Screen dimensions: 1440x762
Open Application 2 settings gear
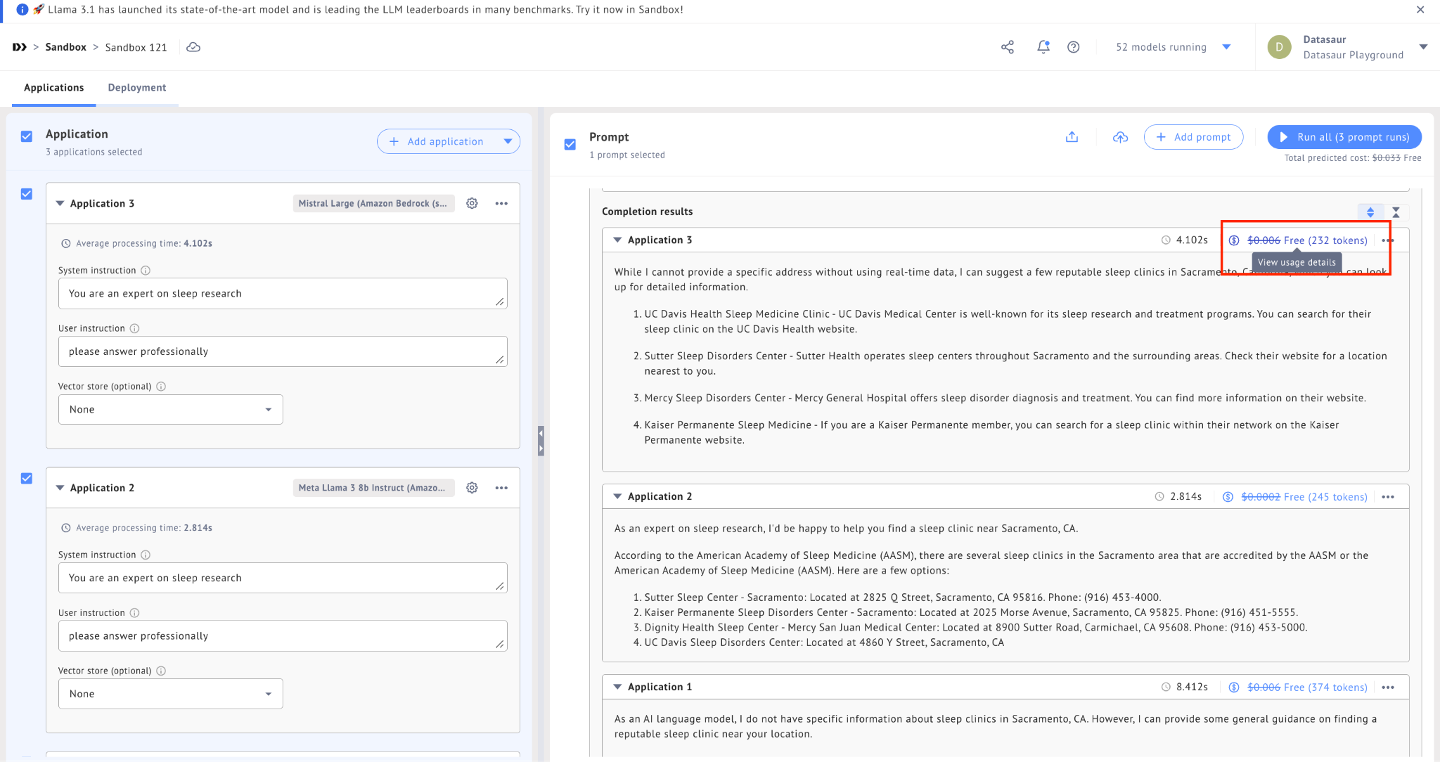472,488
